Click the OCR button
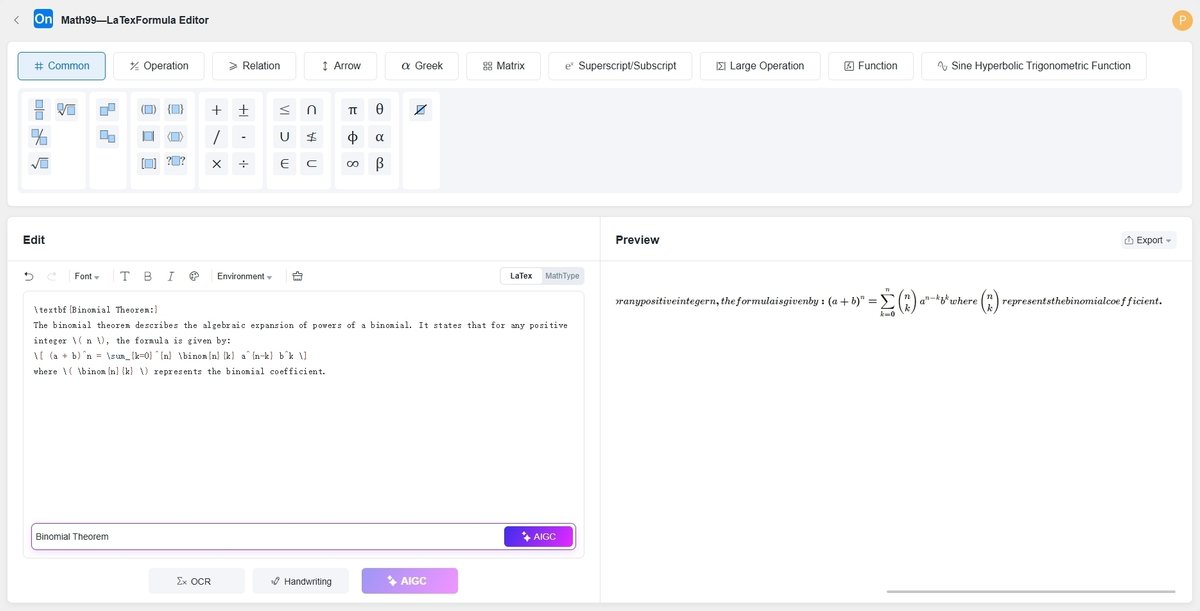 point(196,580)
